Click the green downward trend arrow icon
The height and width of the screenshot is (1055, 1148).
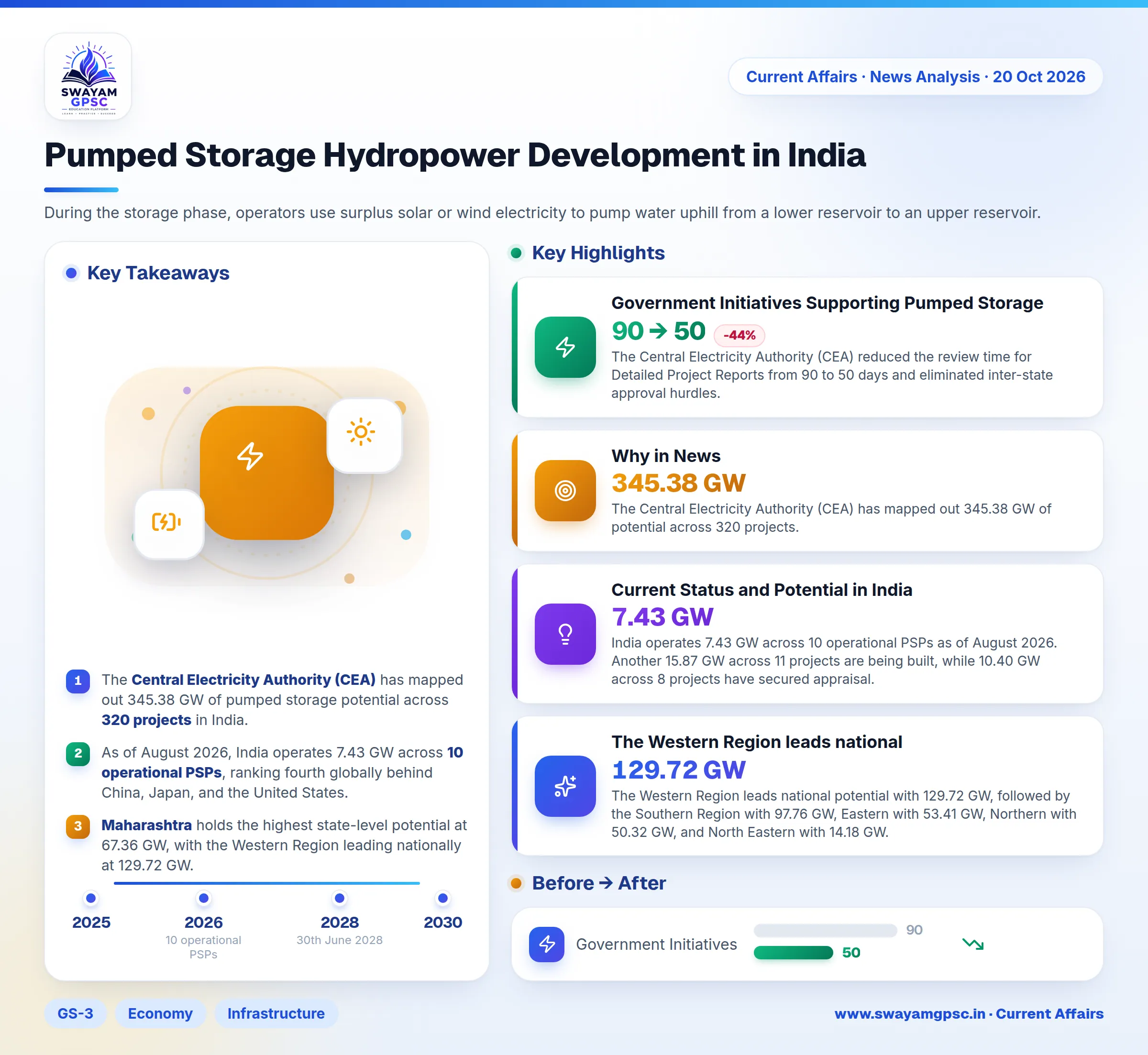point(973,944)
